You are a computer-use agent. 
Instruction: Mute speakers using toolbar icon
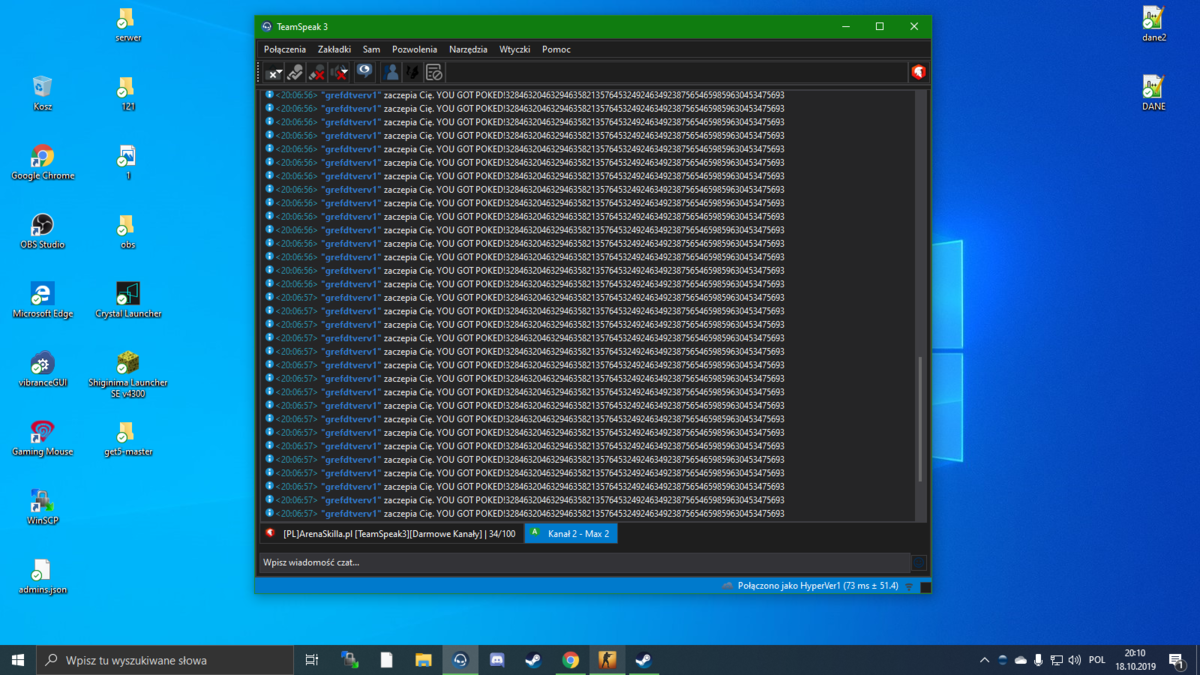pos(340,72)
